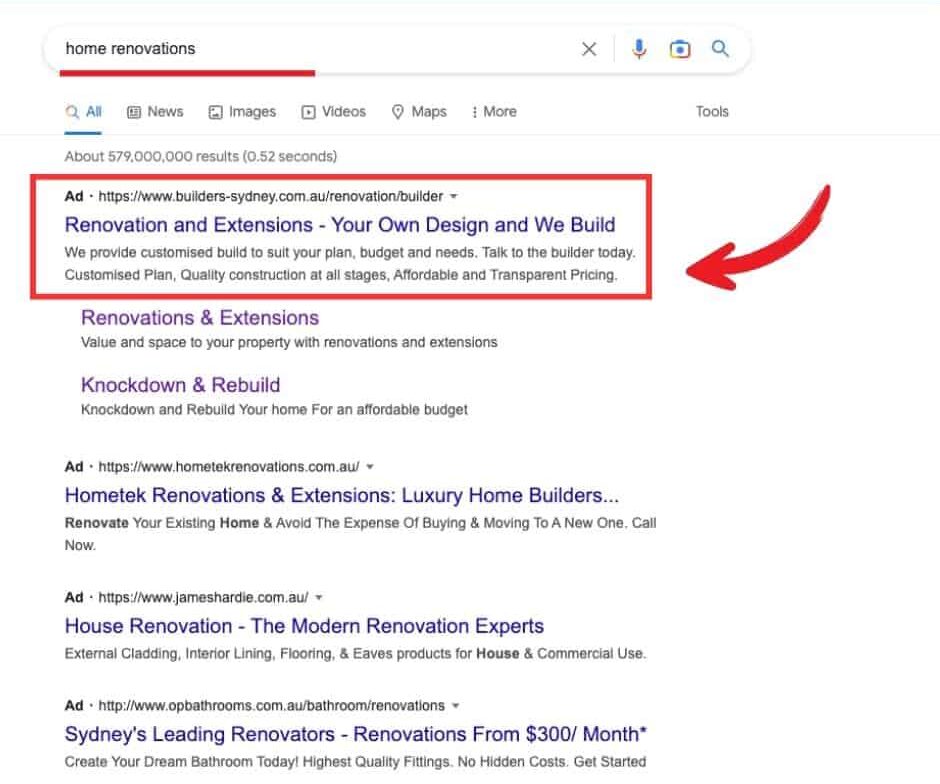Viewport: 940px width, 784px height.
Task: Switch to the News tab
Action: point(155,112)
